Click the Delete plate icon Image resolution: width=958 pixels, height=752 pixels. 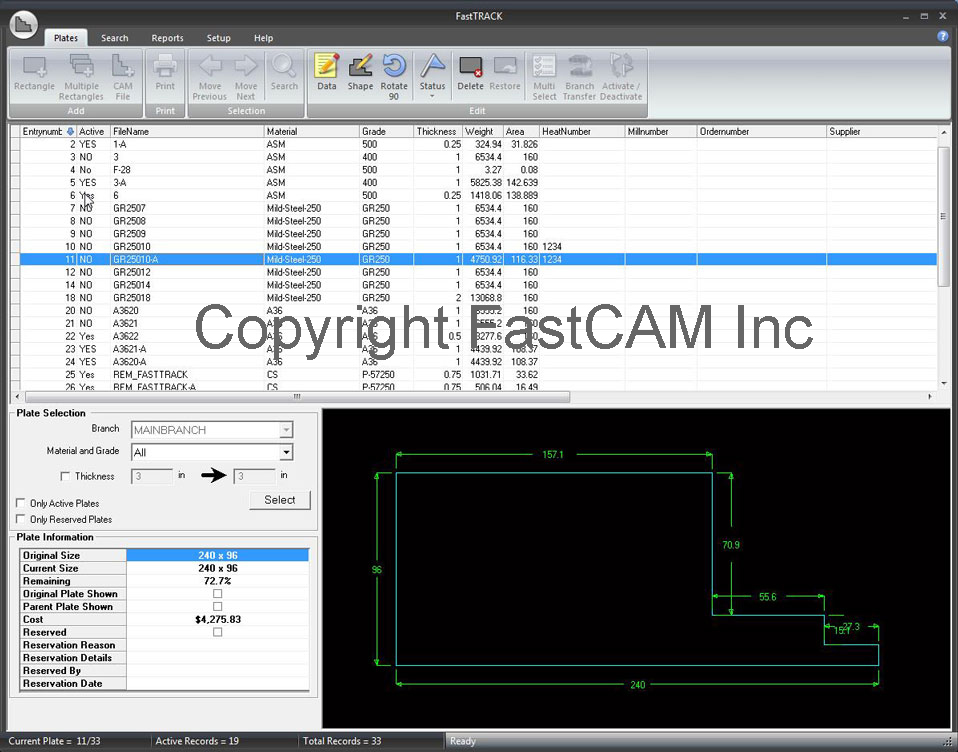click(x=470, y=66)
